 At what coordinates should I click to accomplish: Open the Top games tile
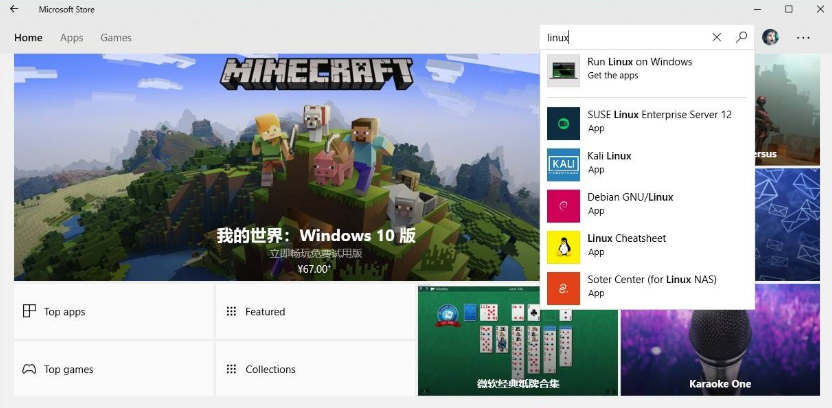(114, 369)
